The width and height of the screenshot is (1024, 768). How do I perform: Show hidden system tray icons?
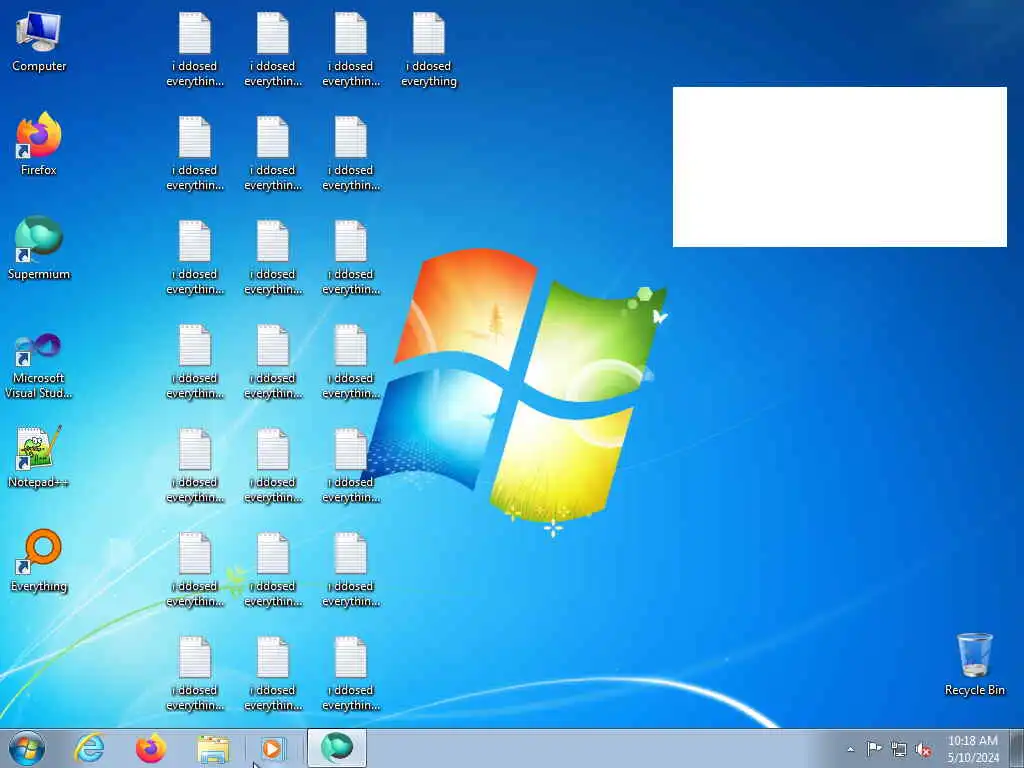click(x=850, y=749)
